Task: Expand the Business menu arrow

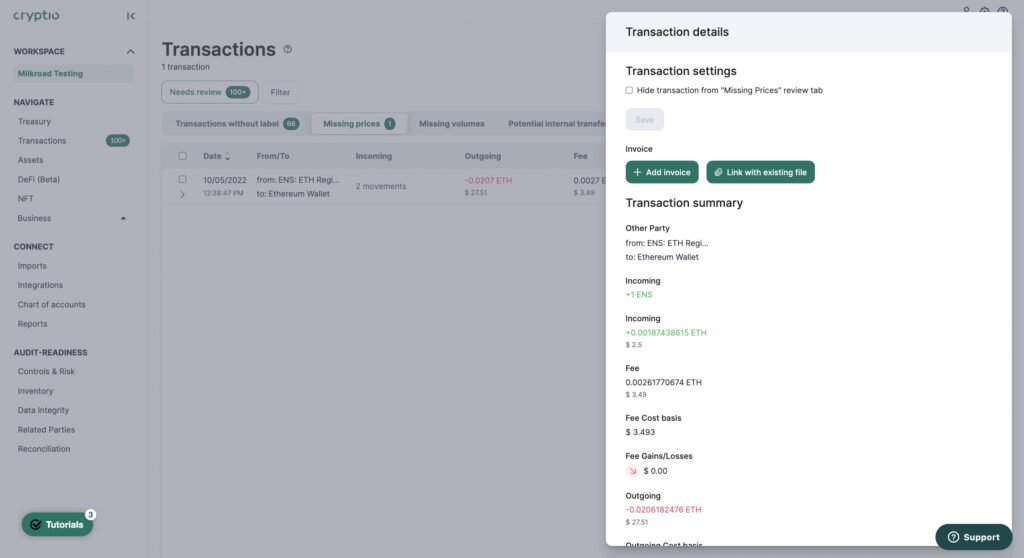Action: [x=124, y=218]
